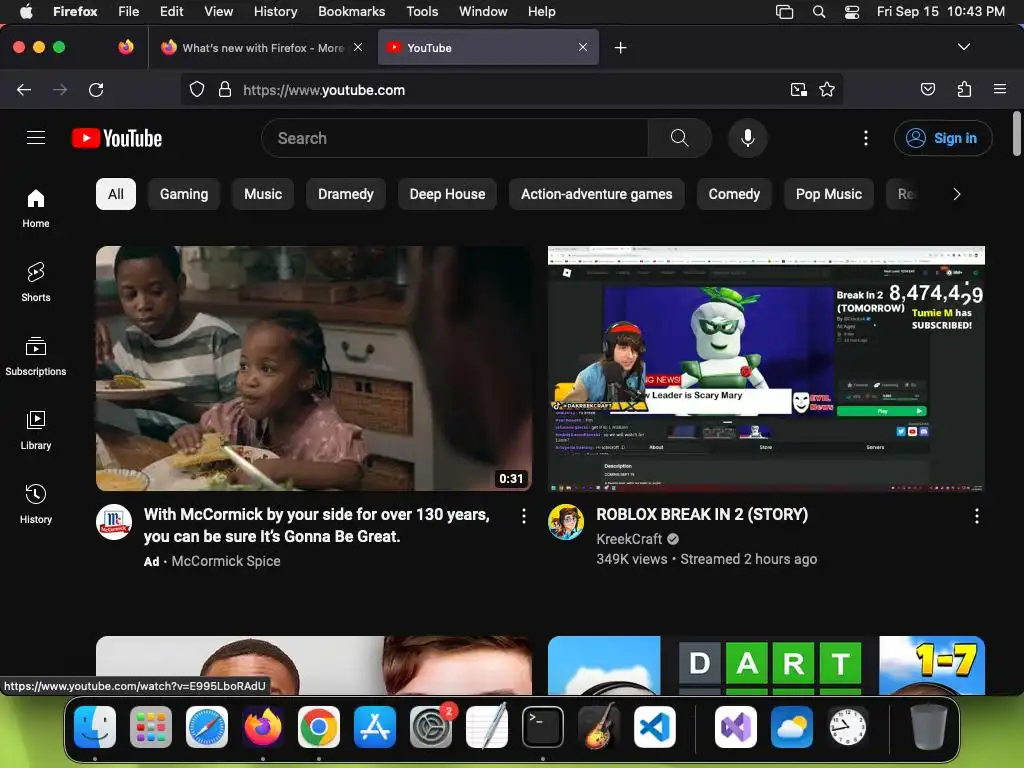Screen dimensions: 1024x768
Task: Click the YouTube logo
Action: [117, 138]
